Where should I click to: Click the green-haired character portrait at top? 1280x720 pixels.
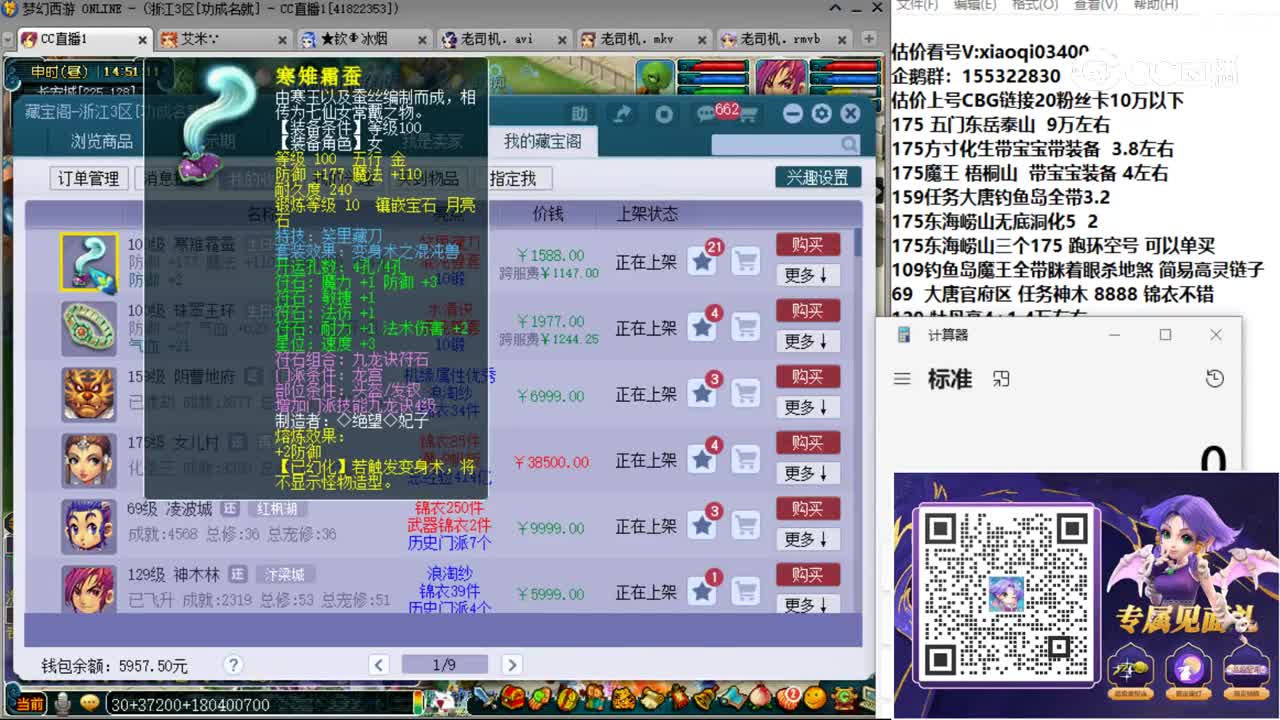655,77
